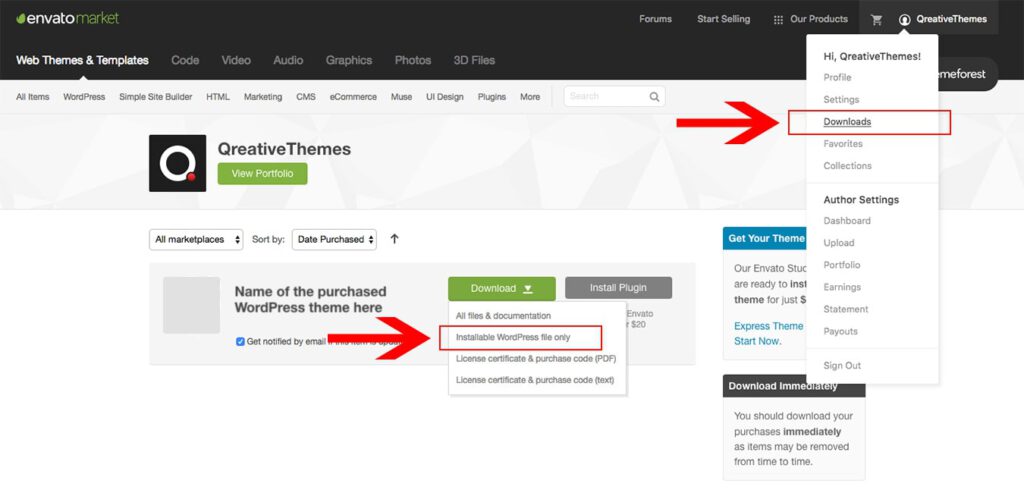Open the All marketplaces dropdown
The width and height of the screenshot is (1024, 490).
point(197,240)
